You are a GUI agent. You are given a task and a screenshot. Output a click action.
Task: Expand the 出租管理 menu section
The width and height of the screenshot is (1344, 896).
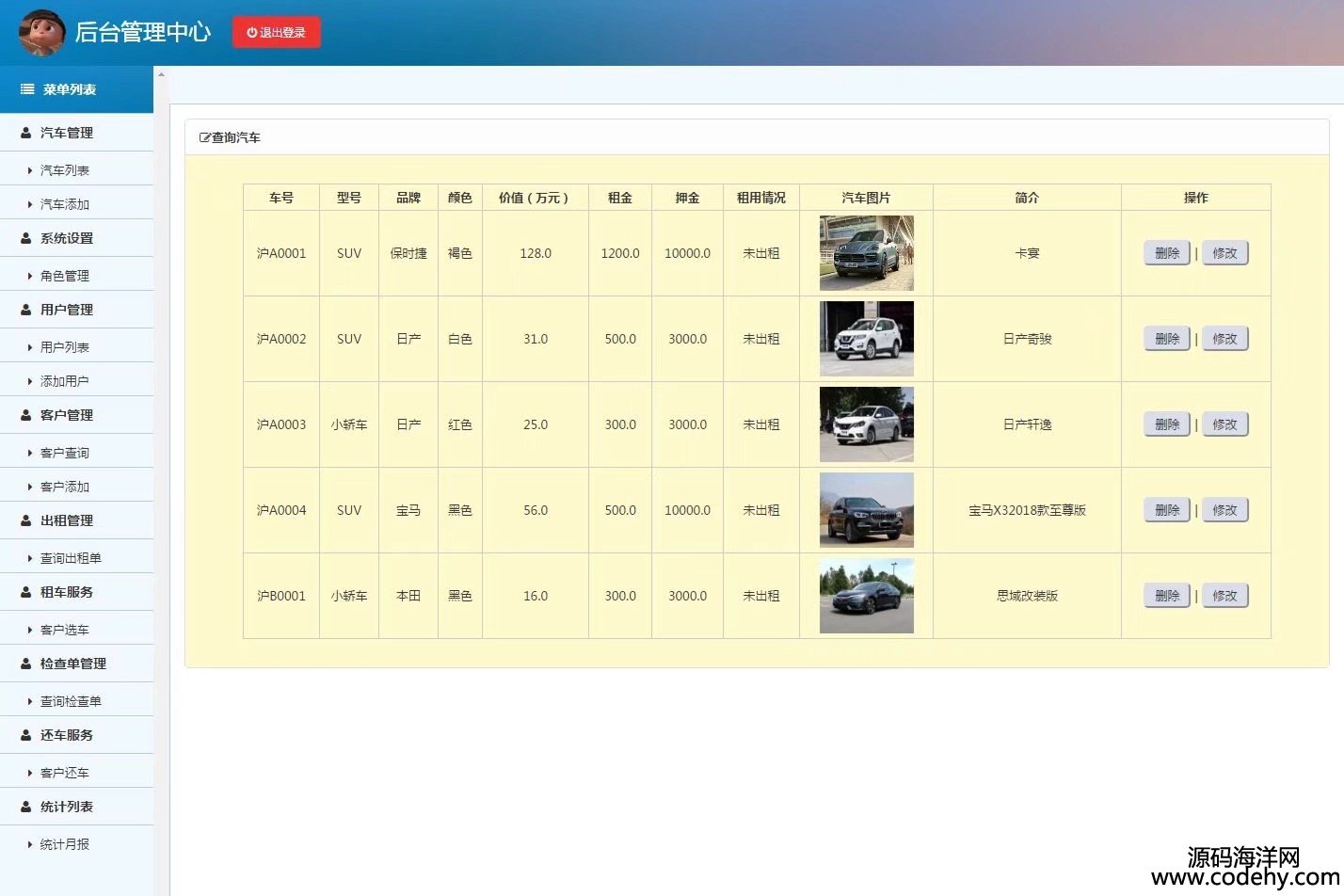pos(76,520)
